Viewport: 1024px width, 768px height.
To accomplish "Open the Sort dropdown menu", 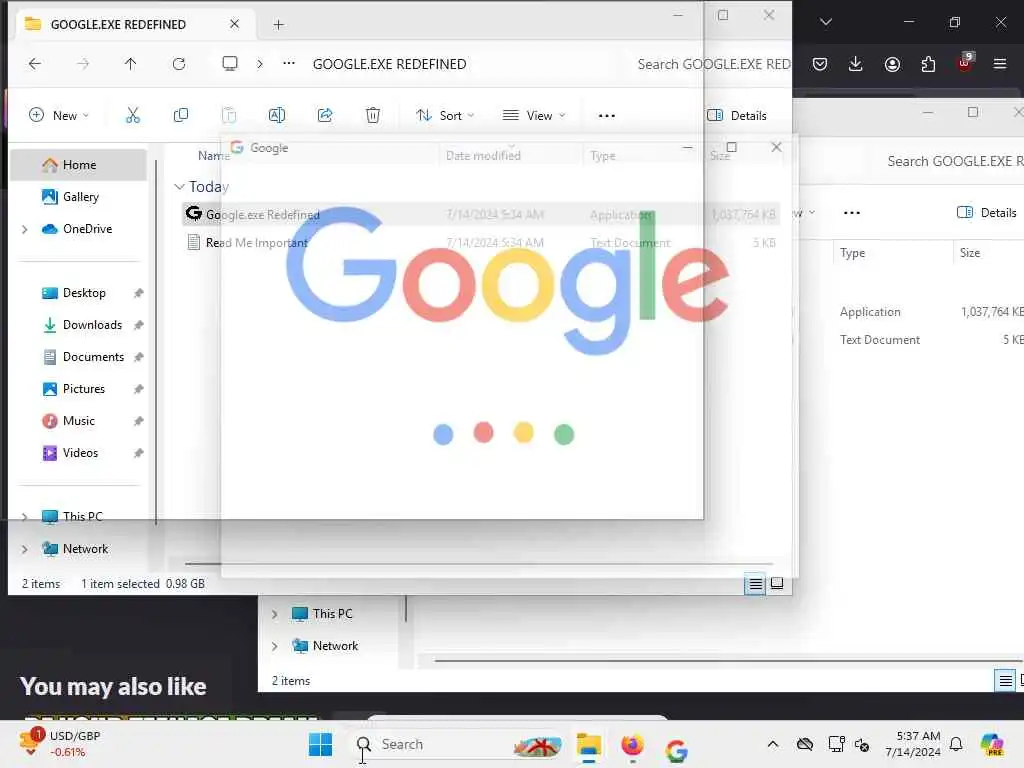I will pos(445,116).
